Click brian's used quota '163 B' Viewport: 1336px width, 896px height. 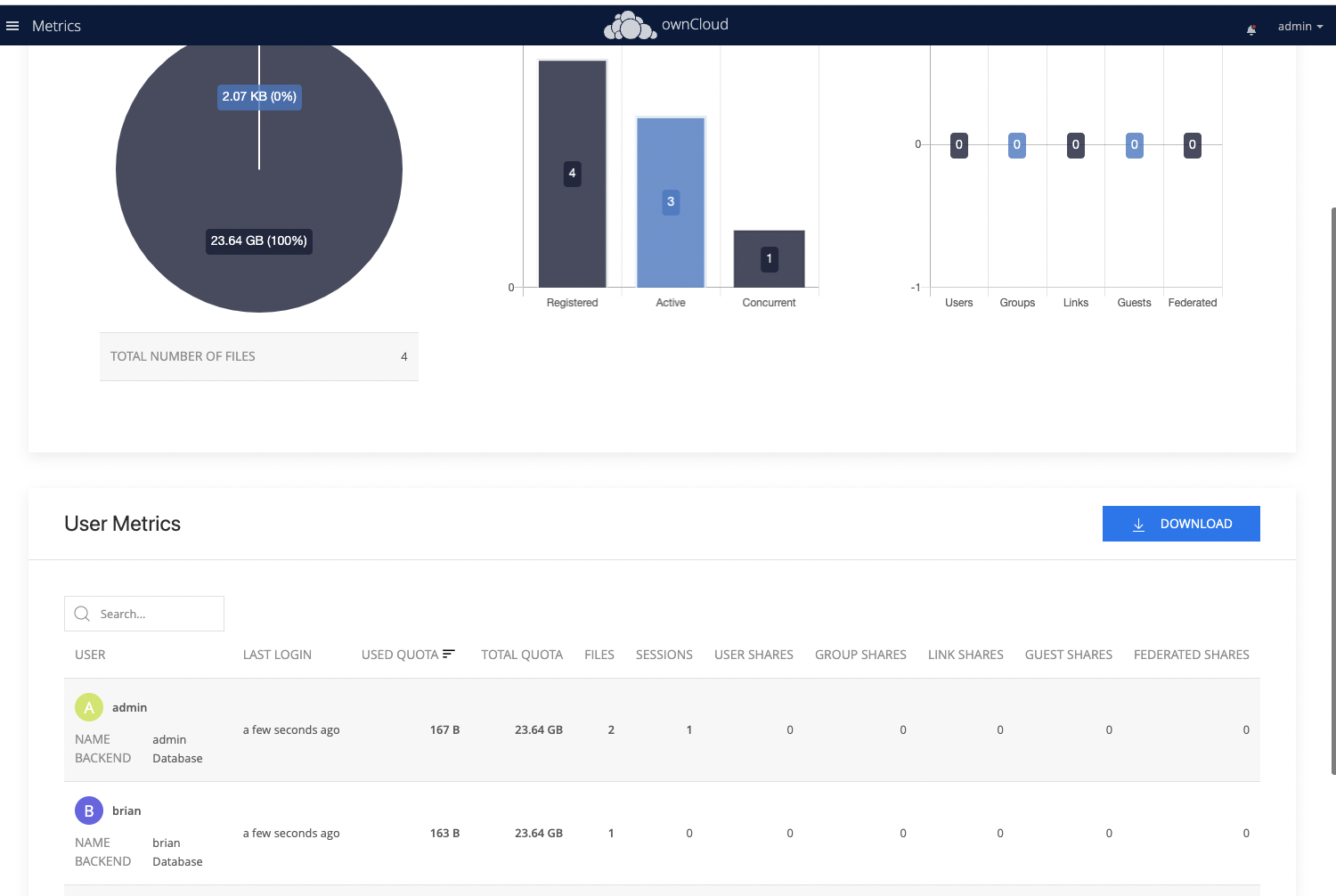(444, 833)
